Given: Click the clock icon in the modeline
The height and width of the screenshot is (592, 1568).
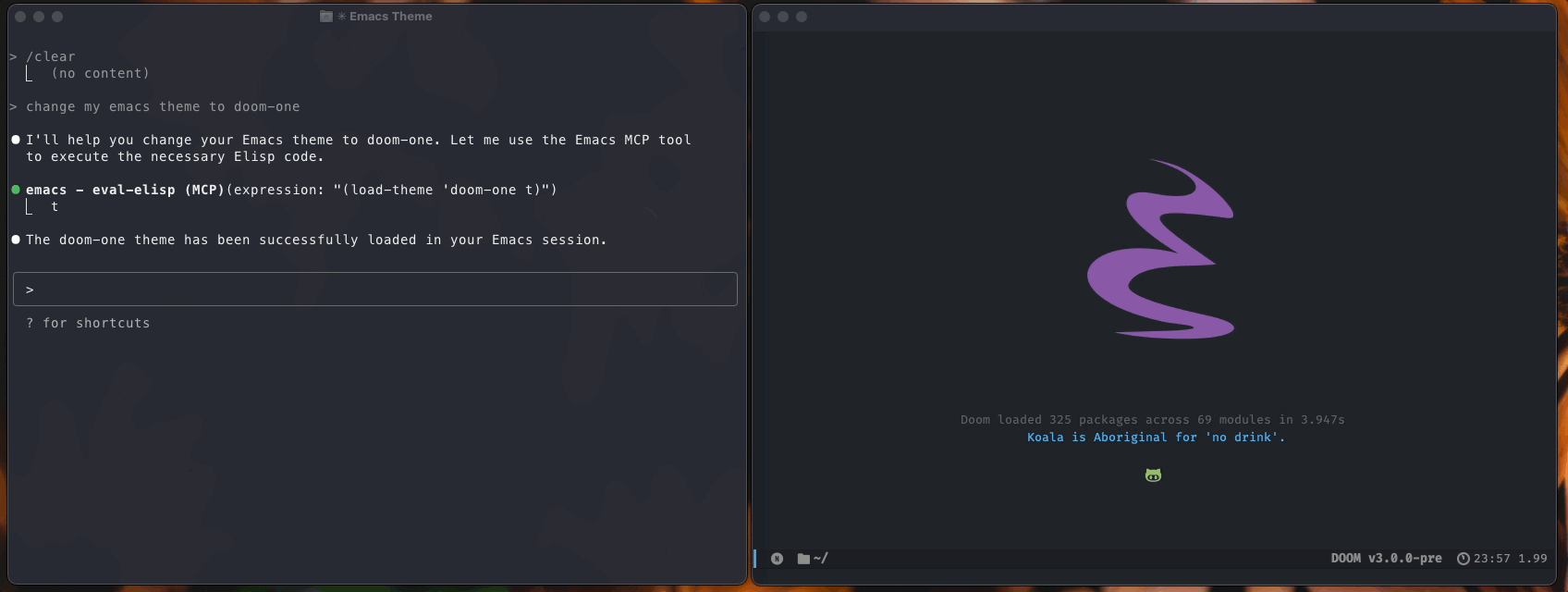Looking at the screenshot, I should point(1463,559).
